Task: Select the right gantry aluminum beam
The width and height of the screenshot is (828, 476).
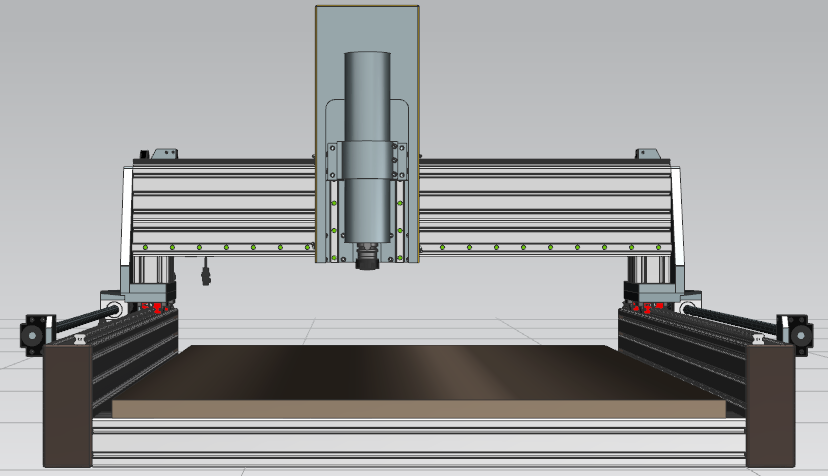Action: pyautogui.click(x=540, y=205)
